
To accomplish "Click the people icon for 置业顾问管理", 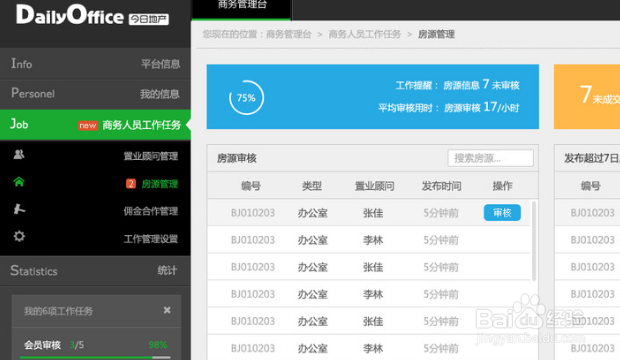I will (x=19, y=154).
